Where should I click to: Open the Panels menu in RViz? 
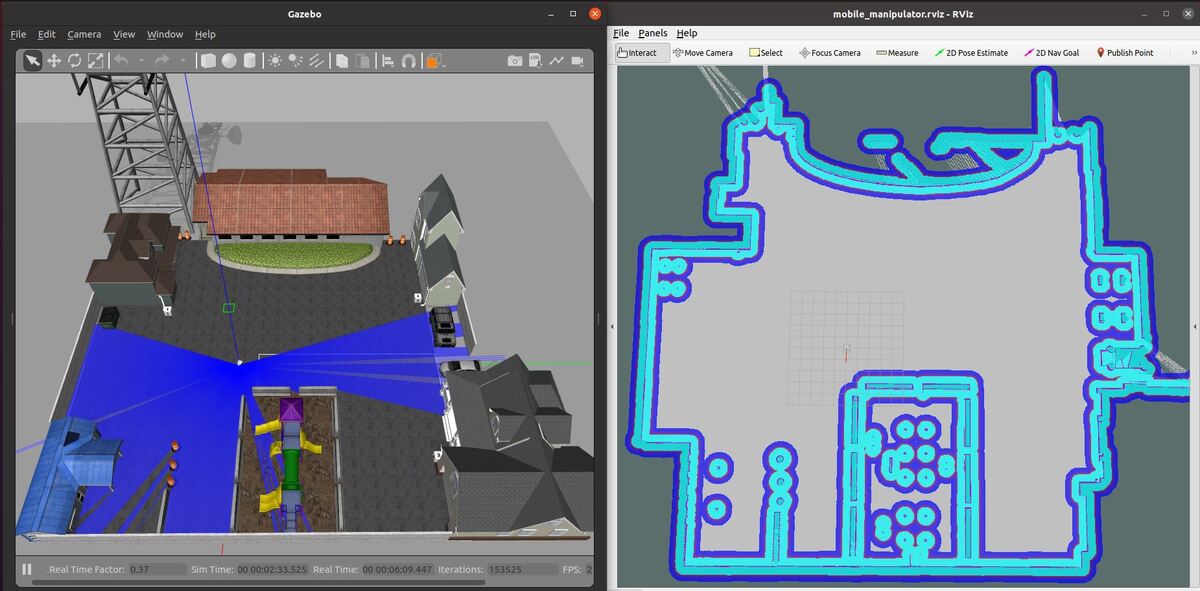[652, 32]
